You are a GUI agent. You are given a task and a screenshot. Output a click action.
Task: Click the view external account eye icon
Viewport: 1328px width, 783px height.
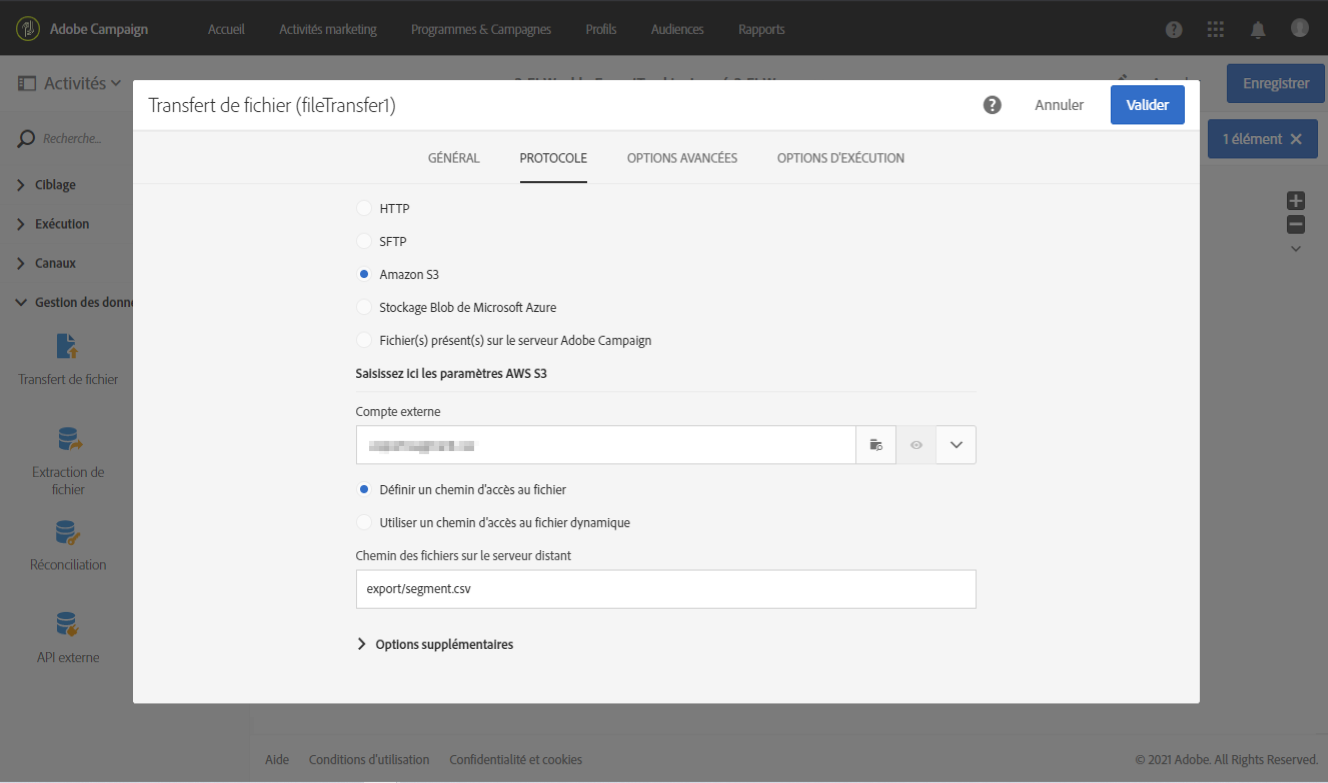(x=916, y=445)
